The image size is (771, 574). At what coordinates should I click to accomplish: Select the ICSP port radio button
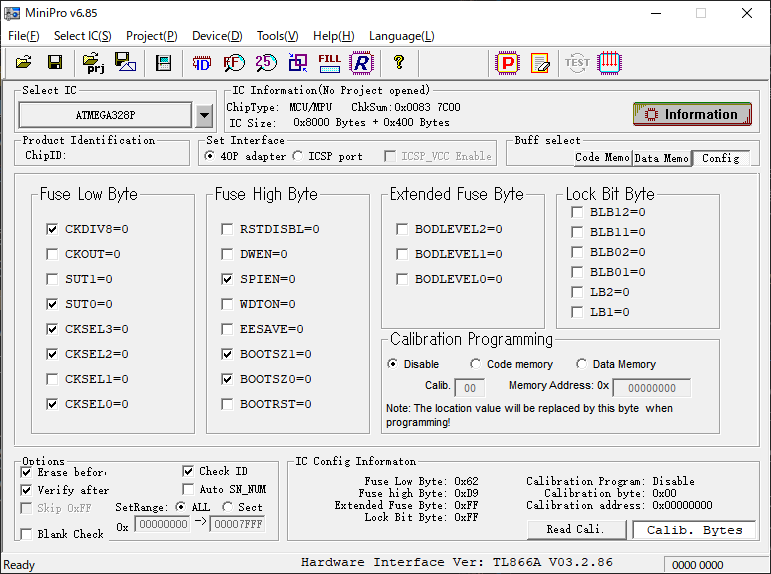click(297, 156)
